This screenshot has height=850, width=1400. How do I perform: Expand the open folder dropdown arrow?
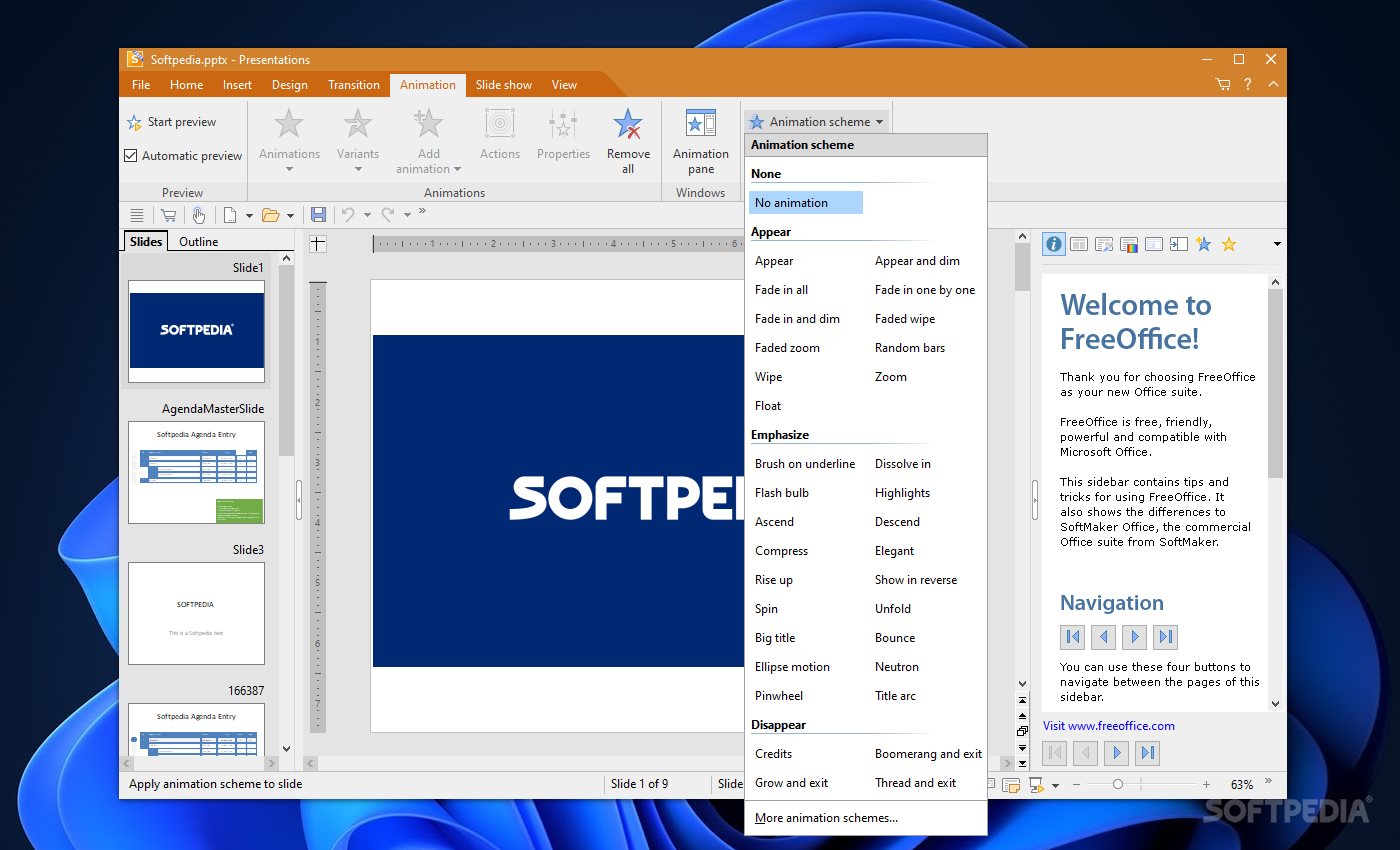(290, 215)
